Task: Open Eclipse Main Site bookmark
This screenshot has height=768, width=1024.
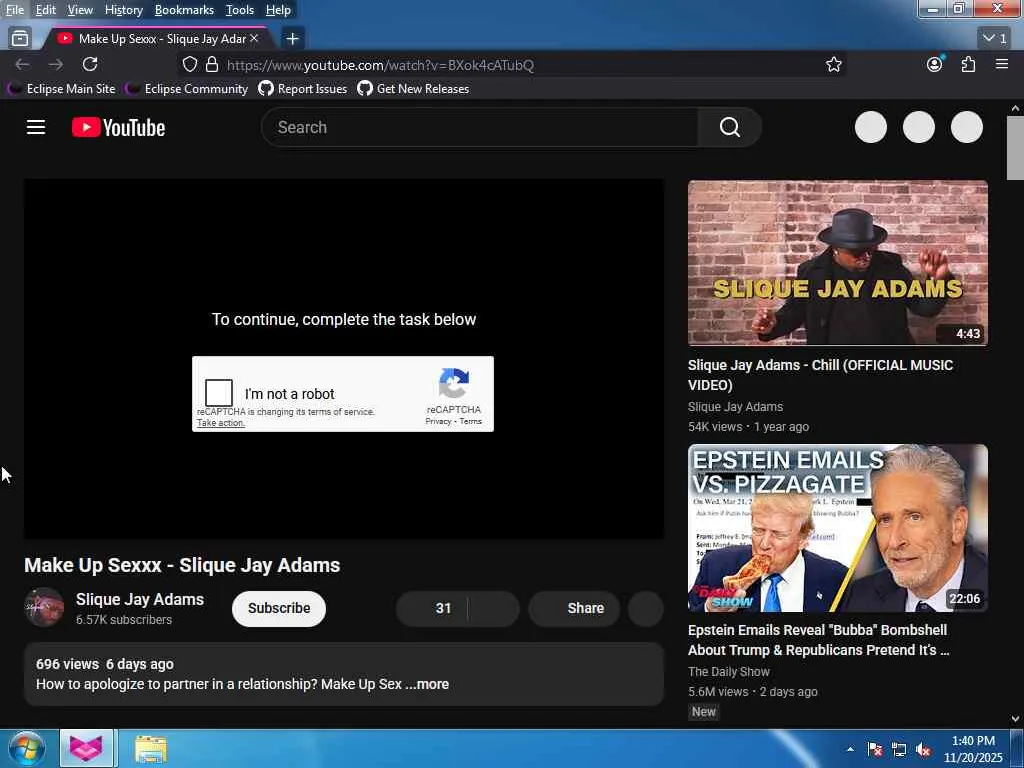Action: [62, 89]
